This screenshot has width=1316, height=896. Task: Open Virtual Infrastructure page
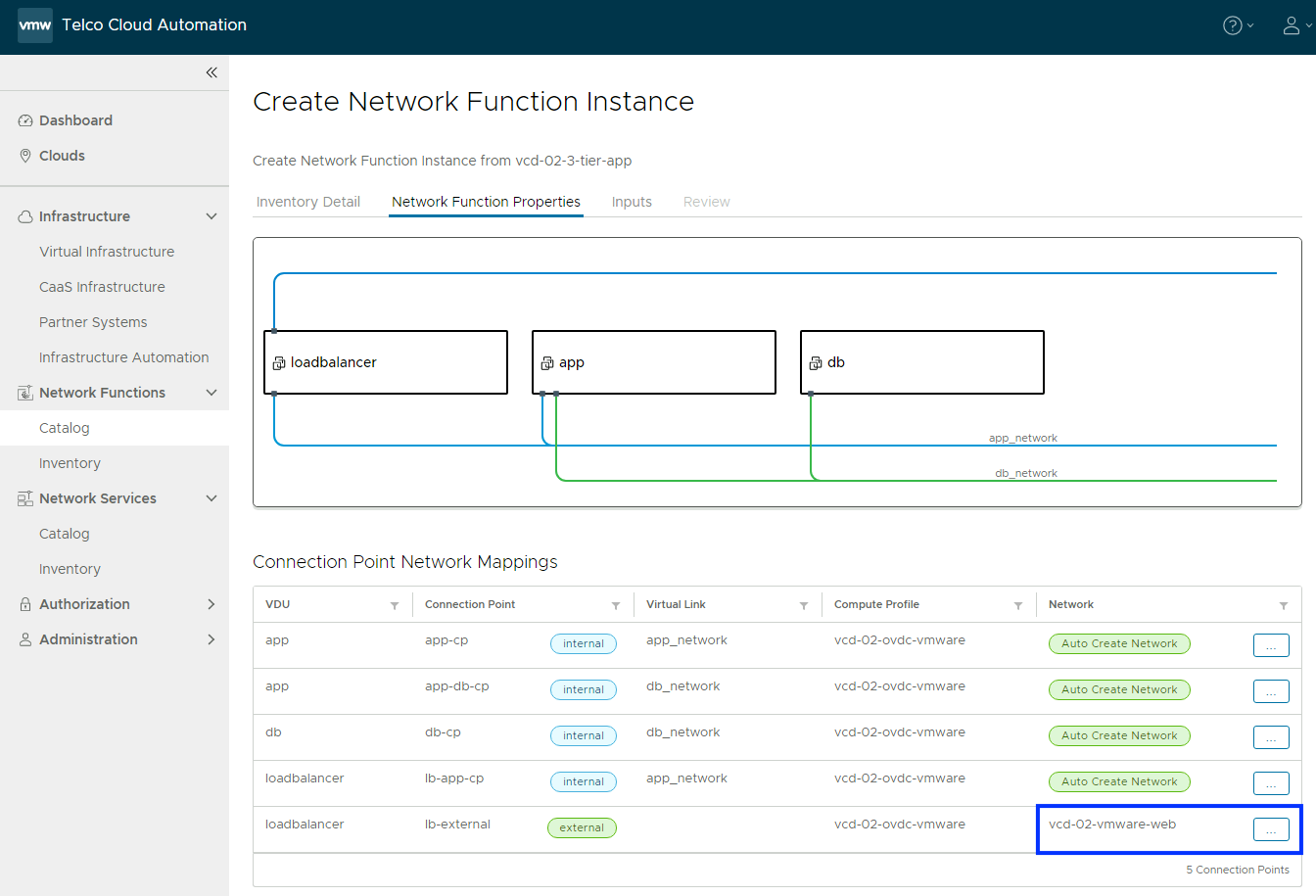point(107,252)
